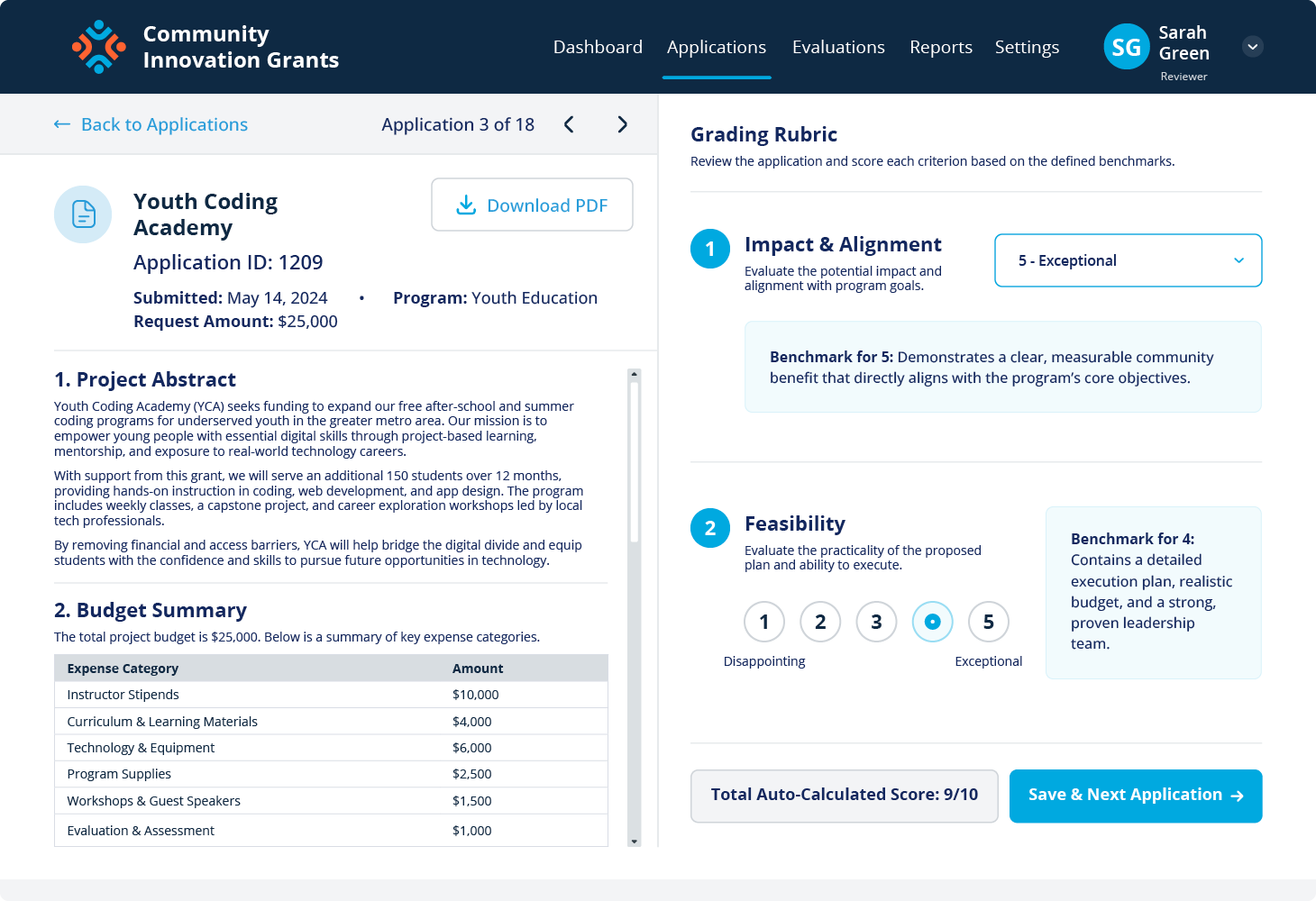Click the Community Innovation Grants logo icon
Screen dimensions: 1316x901
(99, 47)
